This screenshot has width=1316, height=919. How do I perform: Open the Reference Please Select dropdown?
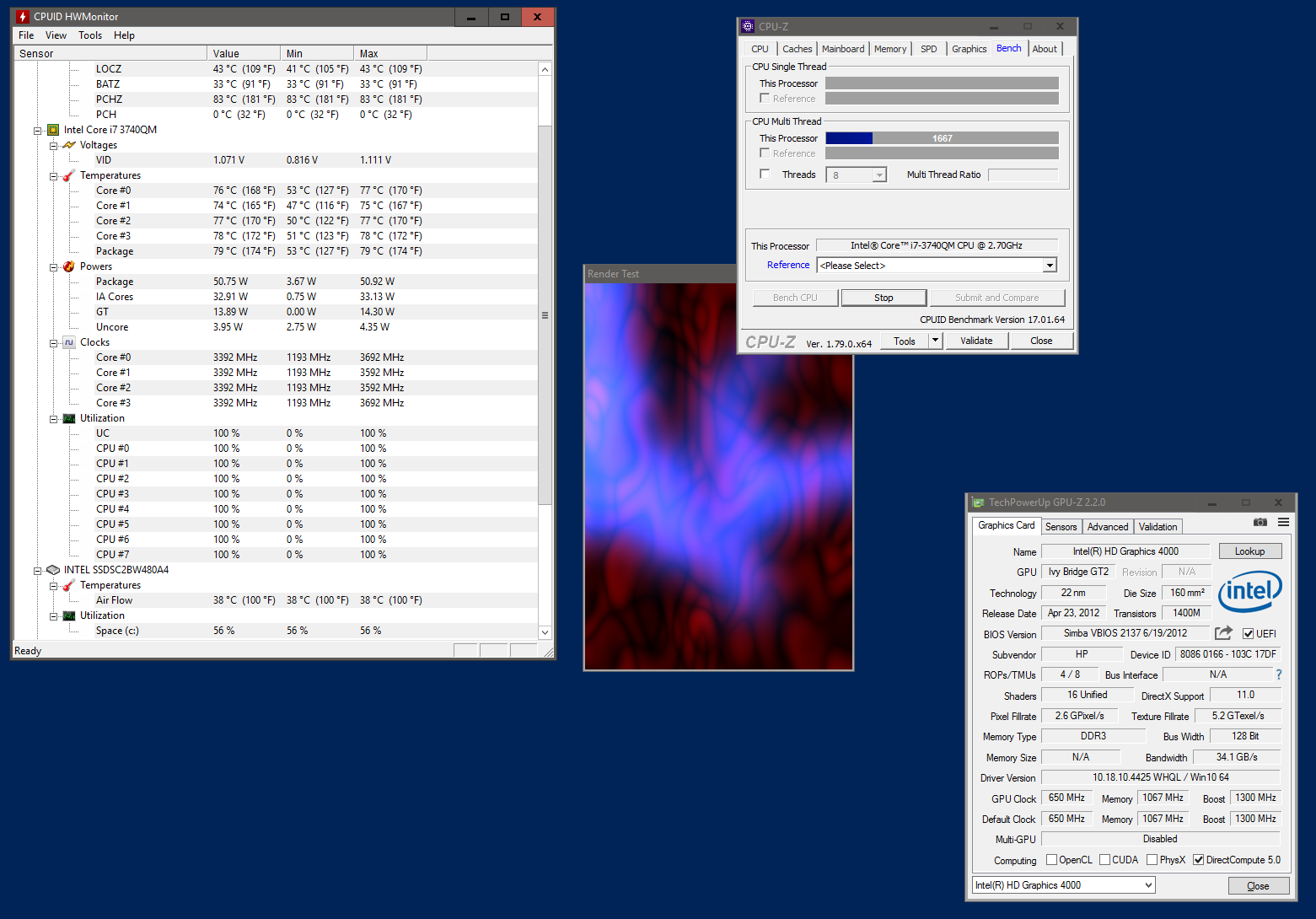coord(937,266)
